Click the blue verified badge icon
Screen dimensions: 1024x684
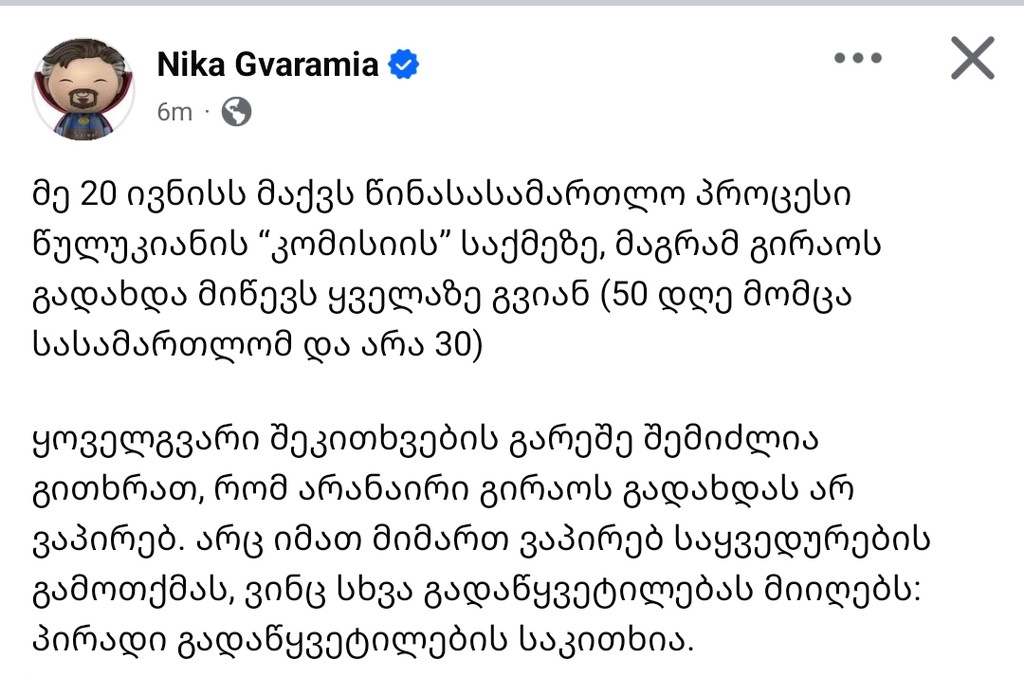point(404,65)
